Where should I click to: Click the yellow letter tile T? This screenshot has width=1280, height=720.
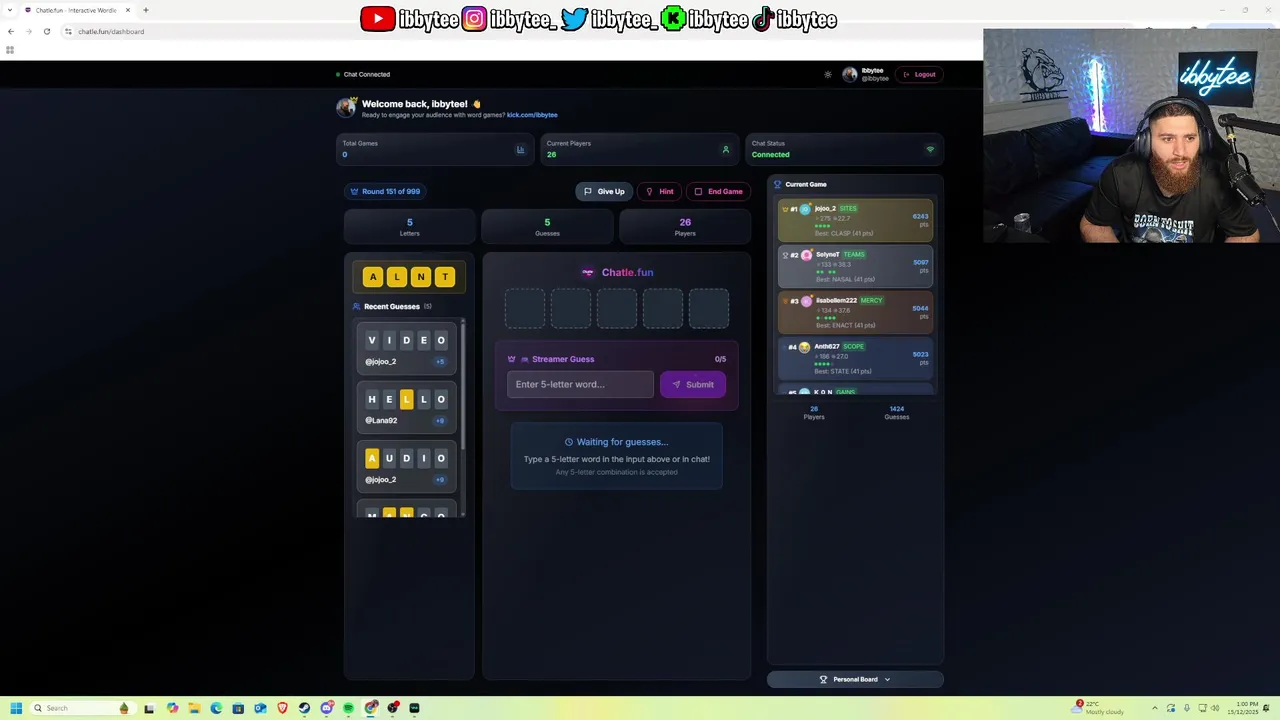445,277
